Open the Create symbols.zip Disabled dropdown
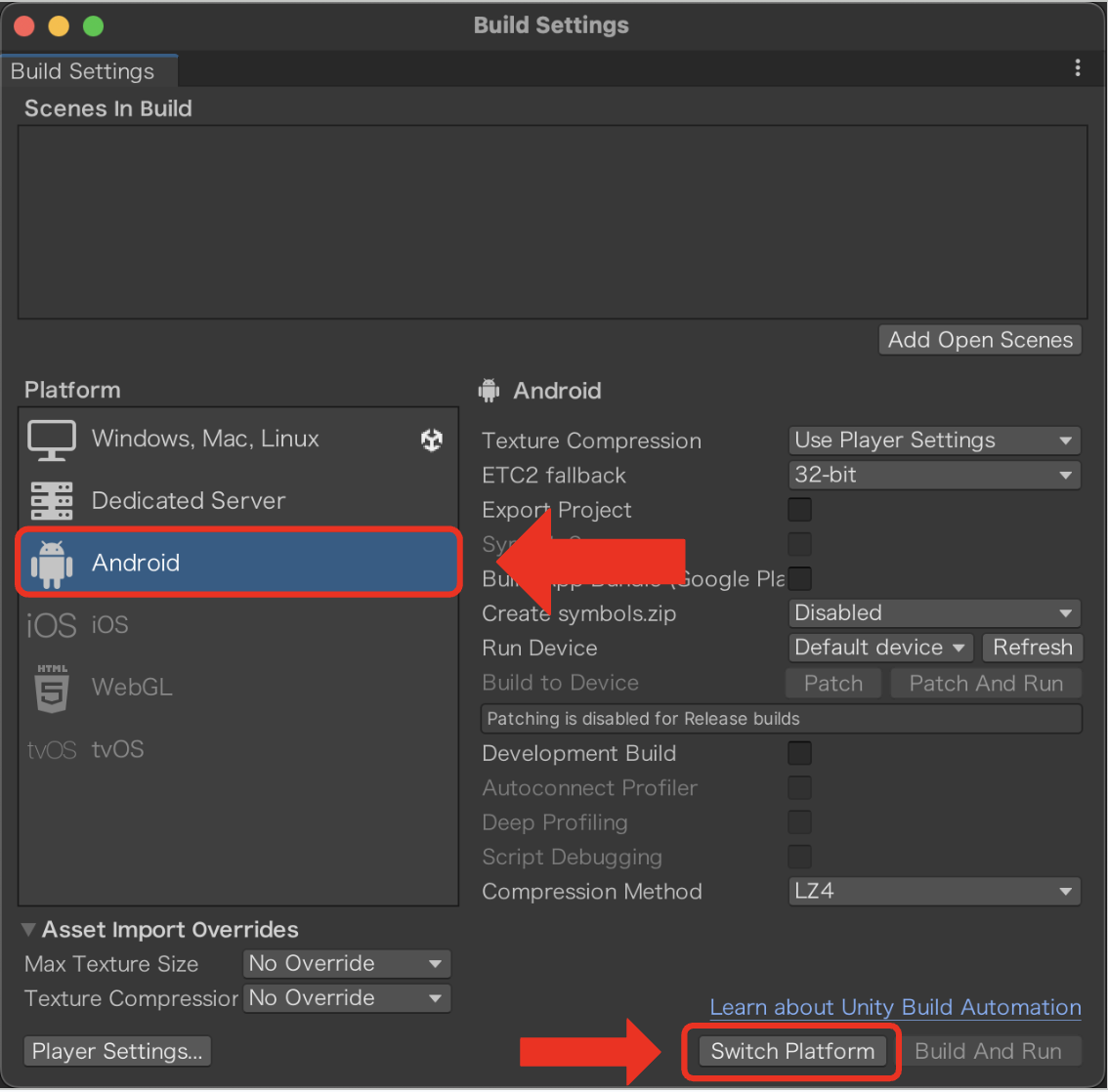Screen dimensions: 1108x1092 pos(934,613)
